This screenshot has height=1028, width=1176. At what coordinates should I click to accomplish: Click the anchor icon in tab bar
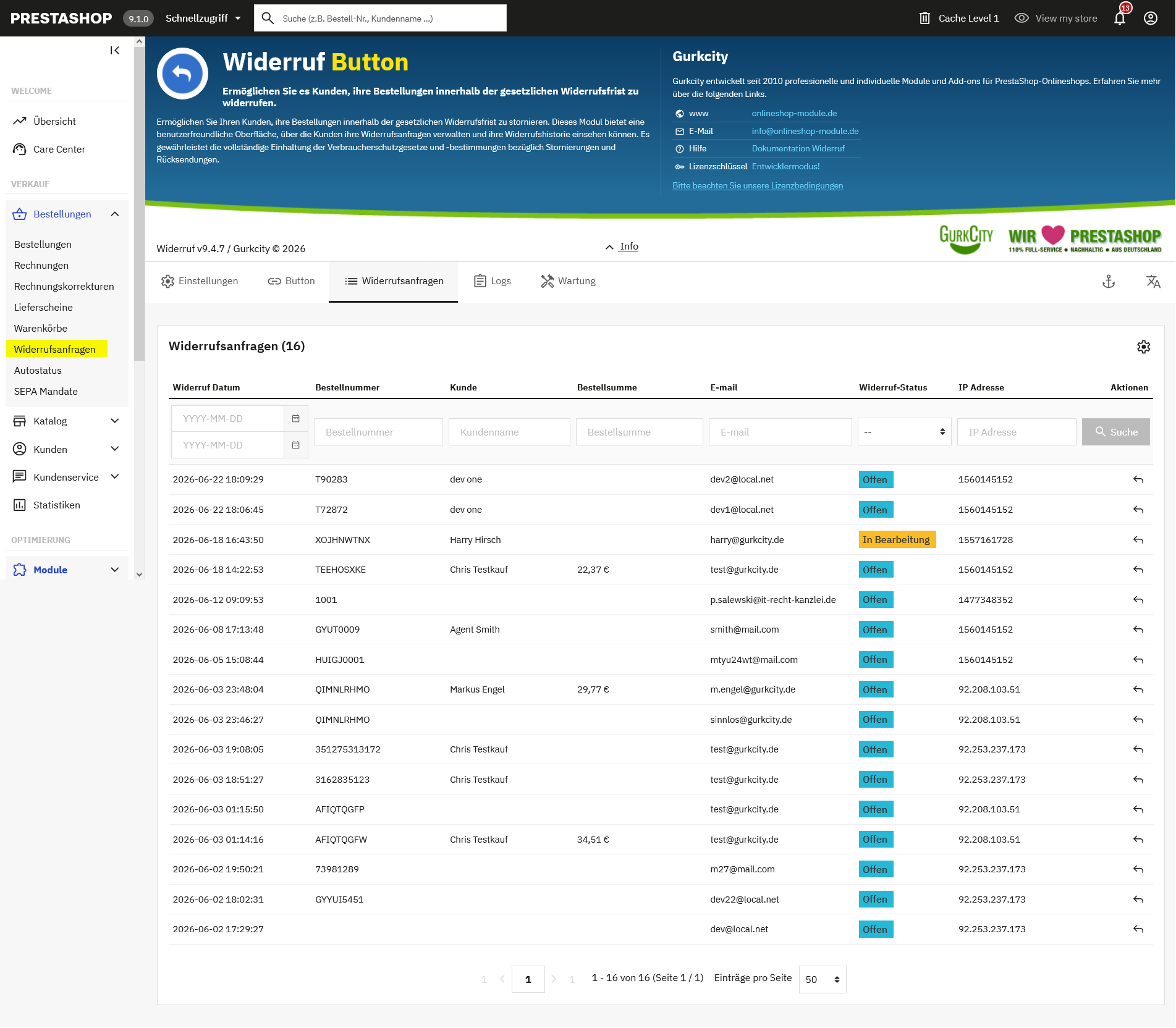click(1109, 282)
